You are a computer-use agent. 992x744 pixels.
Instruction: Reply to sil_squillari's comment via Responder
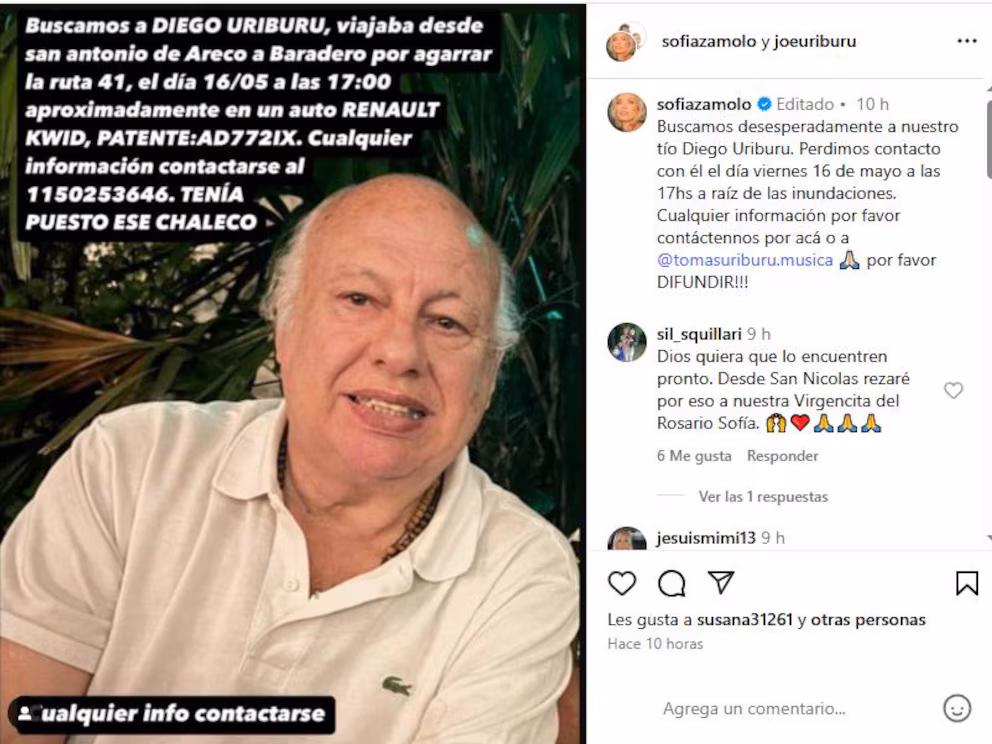[x=783, y=456]
